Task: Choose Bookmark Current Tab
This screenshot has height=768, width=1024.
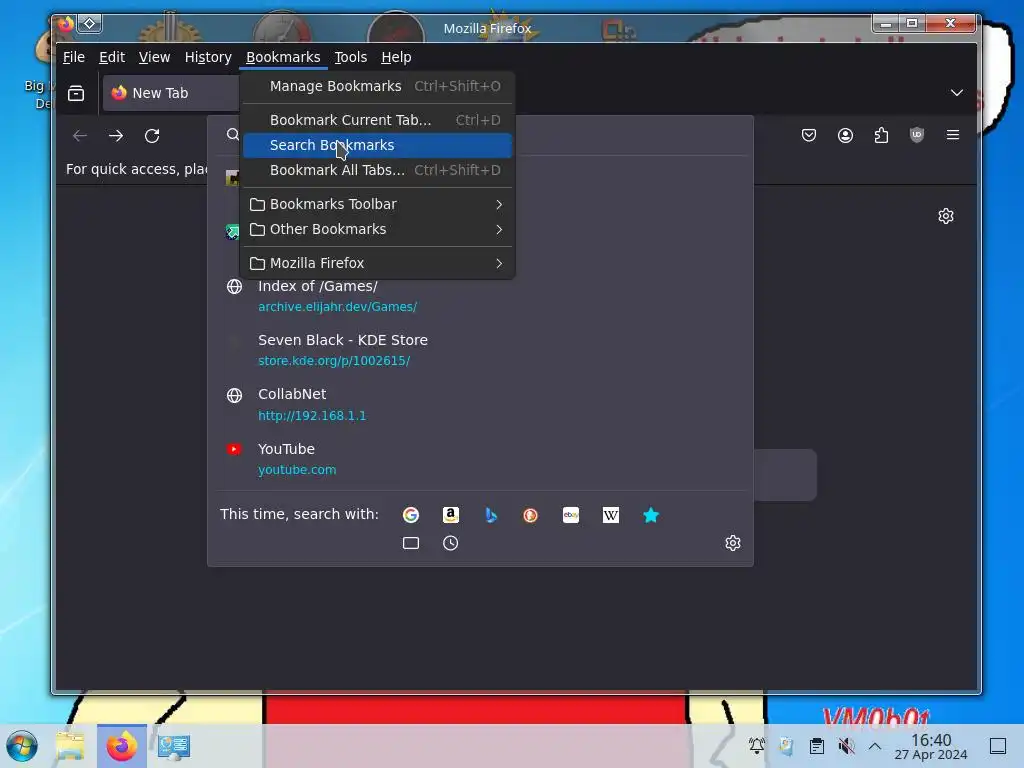Action: point(377,120)
